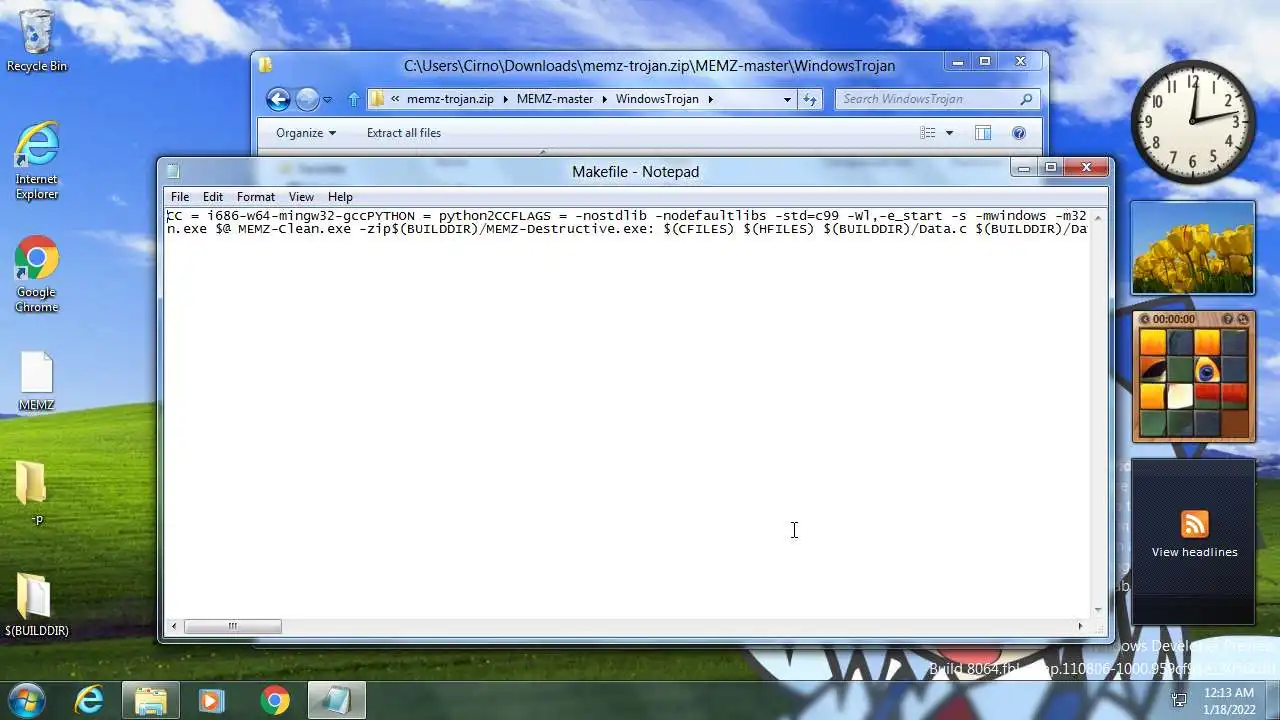Switch to Notepad taskbar button
This screenshot has width=1280, height=720.
(x=336, y=701)
